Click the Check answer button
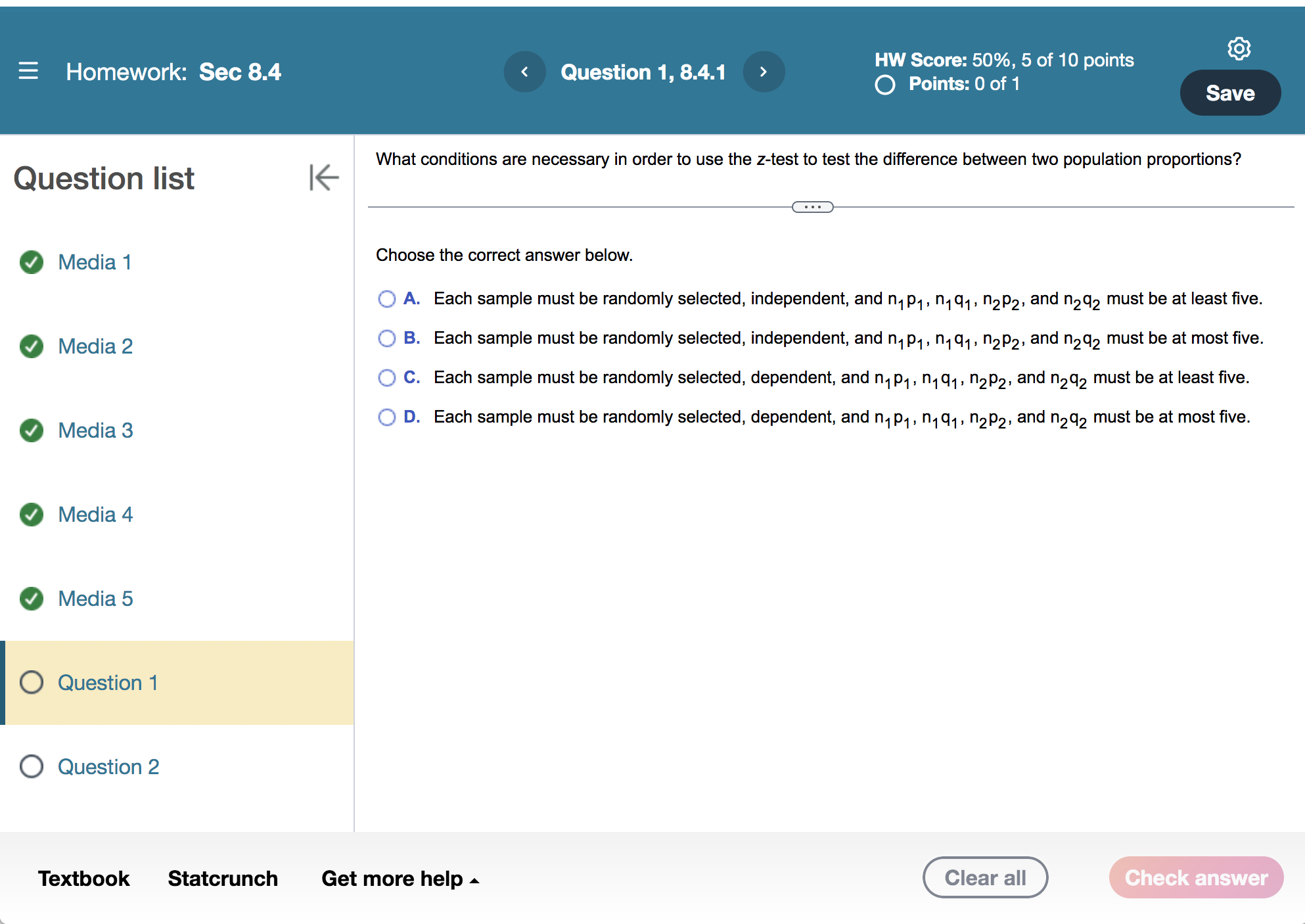 pyautogui.click(x=1196, y=878)
